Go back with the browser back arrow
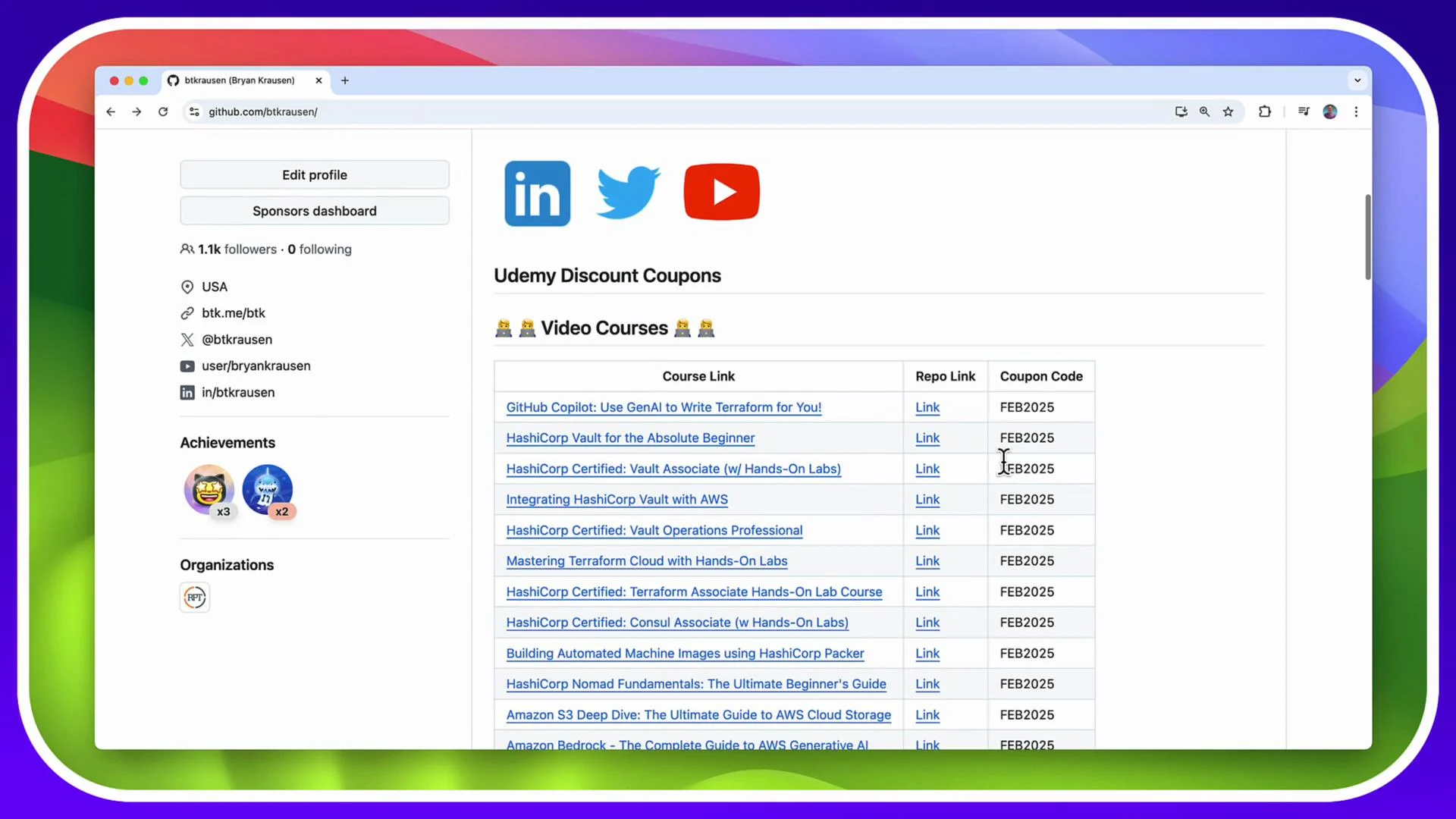Screen dimensions: 1456x819 111,111
